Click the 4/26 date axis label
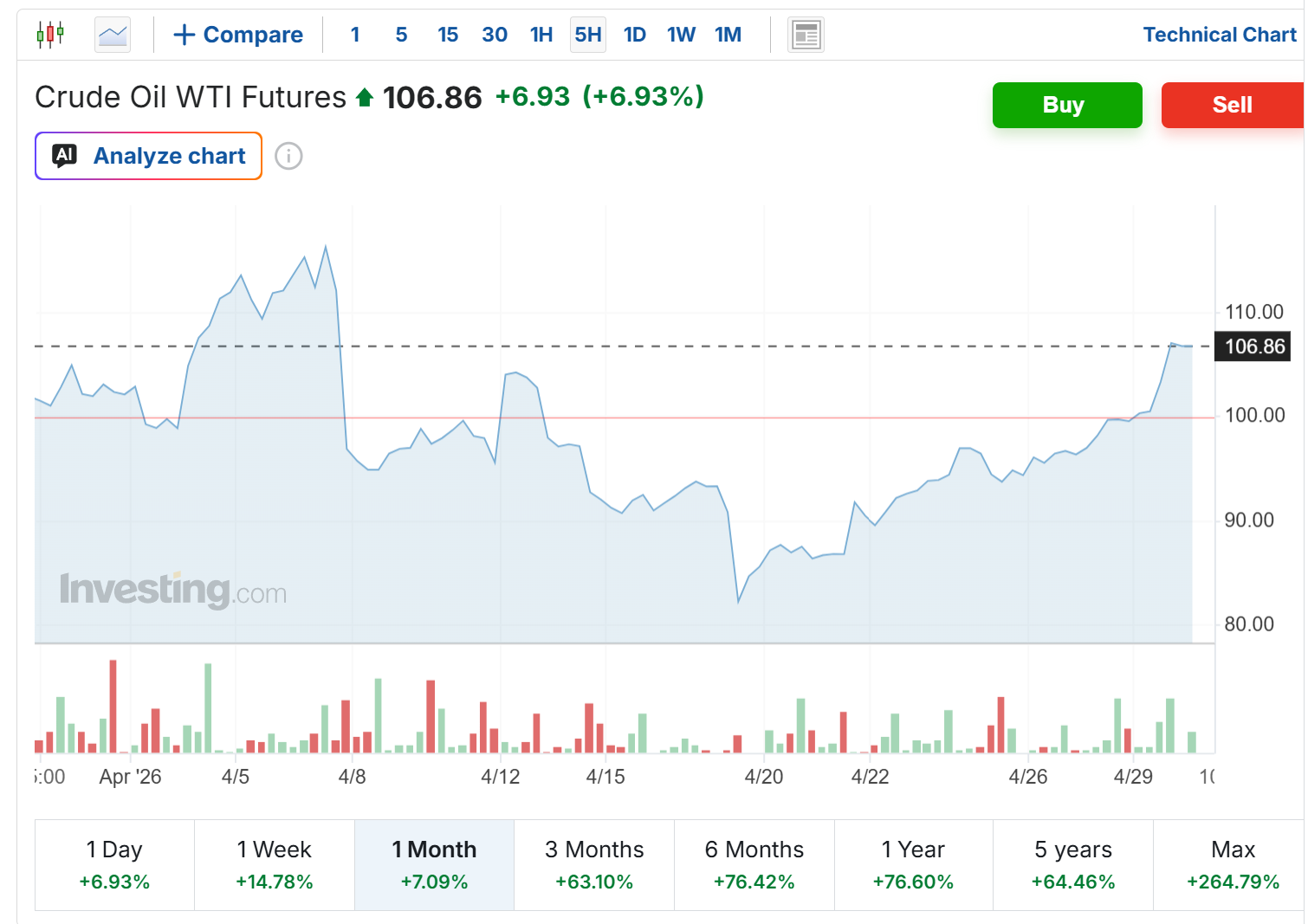This screenshot has height=924, width=1308. pos(1028,777)
